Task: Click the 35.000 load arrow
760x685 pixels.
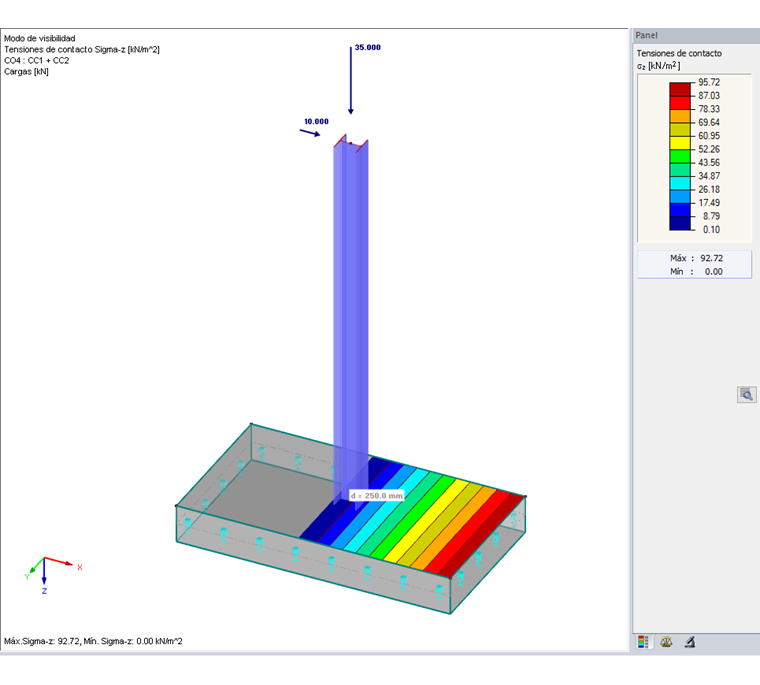Action: [x=350, y=80]
